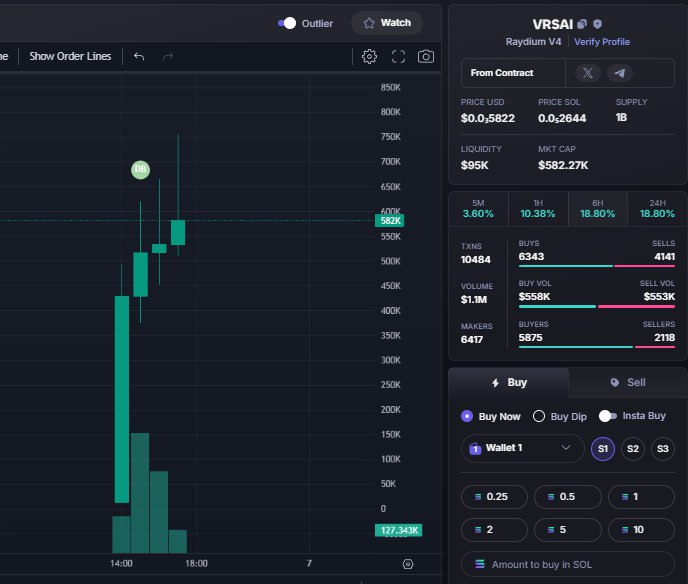
Task: Switch to the Sell tab
Action: click(628, 383)
